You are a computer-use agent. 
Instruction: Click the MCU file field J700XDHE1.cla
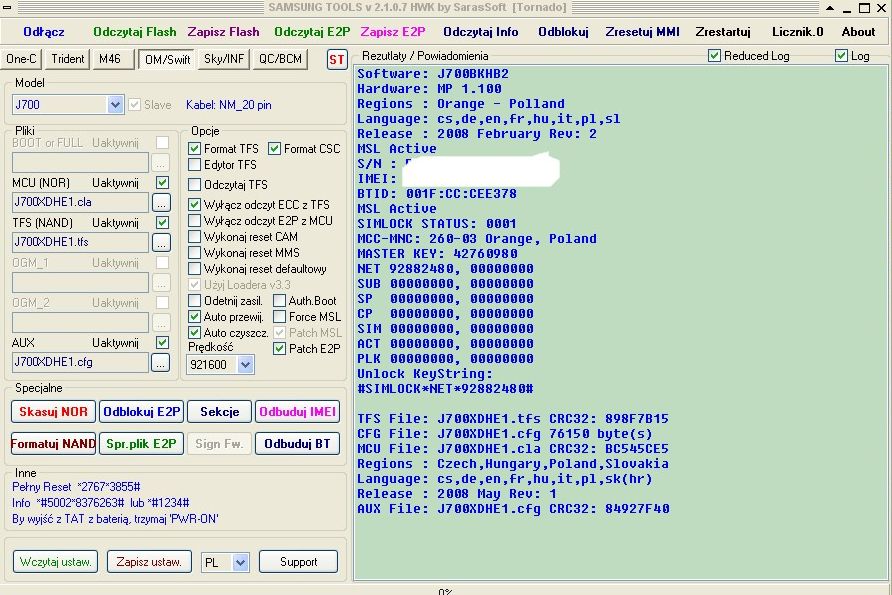click(x=80, y=202)
